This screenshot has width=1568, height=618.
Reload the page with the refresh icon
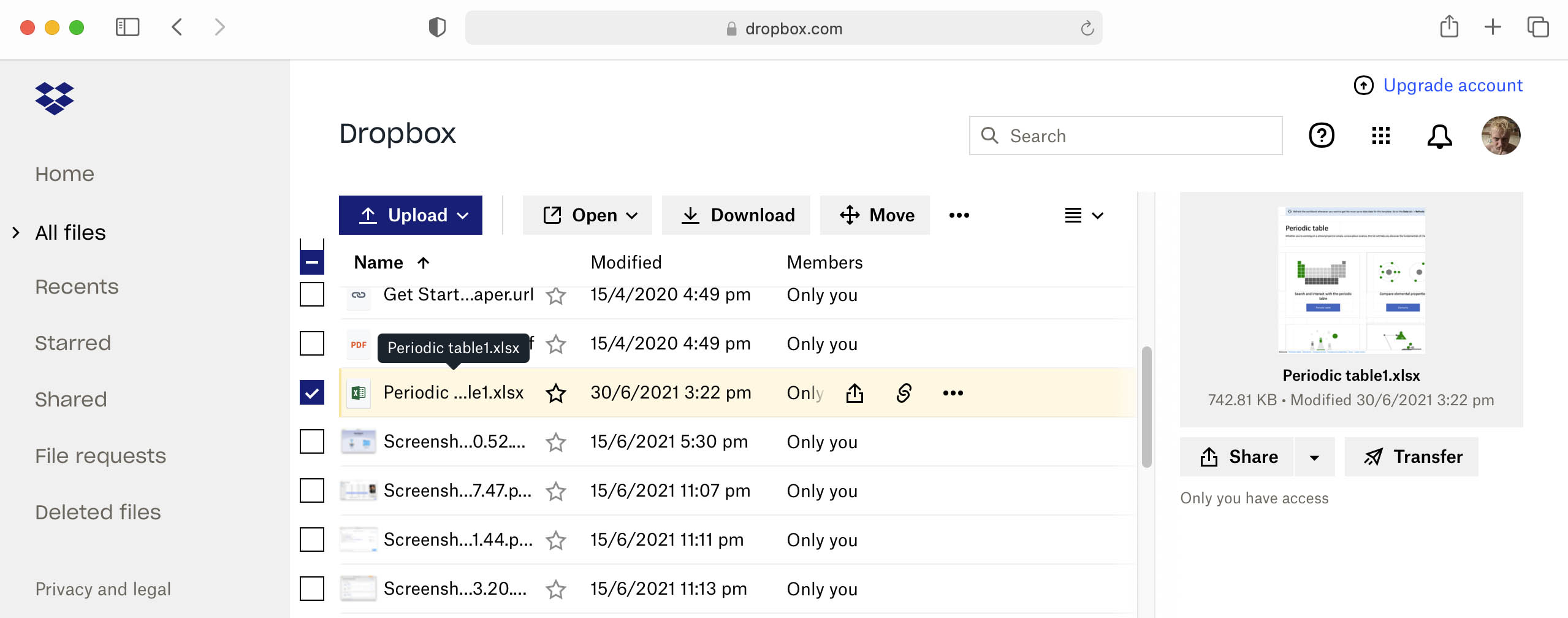[1087, 28]
